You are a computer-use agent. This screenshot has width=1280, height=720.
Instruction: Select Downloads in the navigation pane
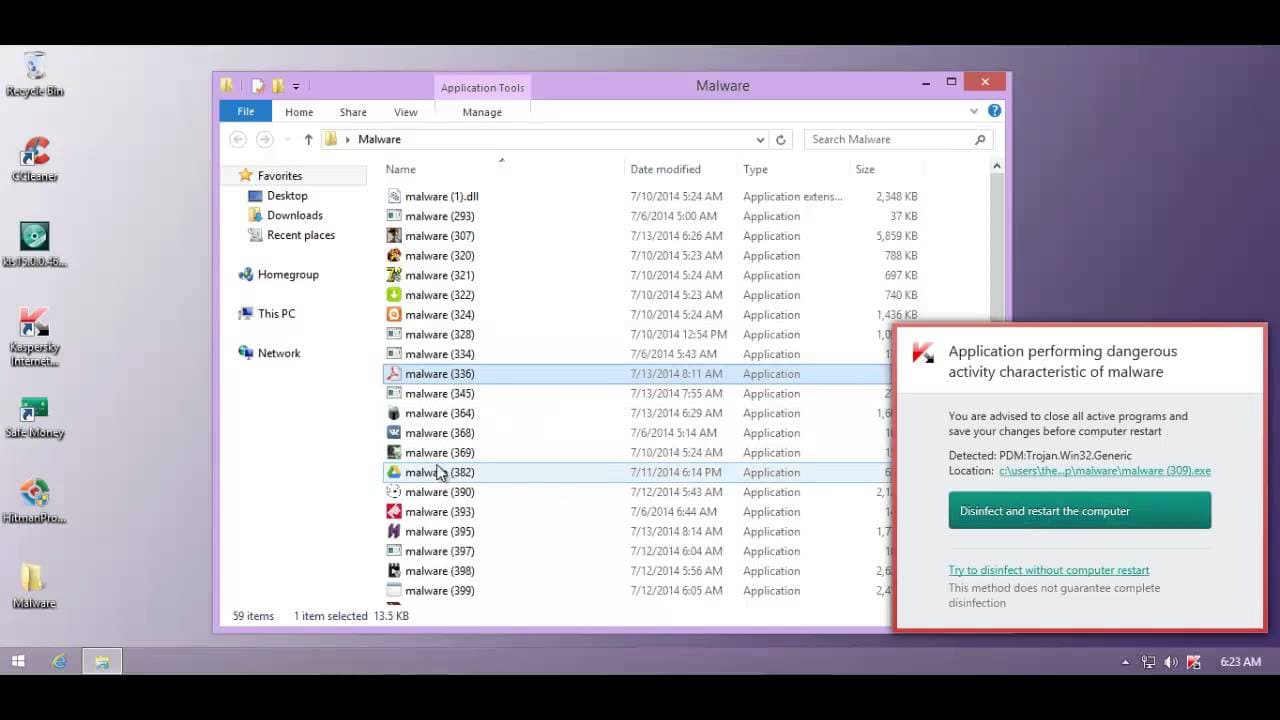tap(294, 215)
